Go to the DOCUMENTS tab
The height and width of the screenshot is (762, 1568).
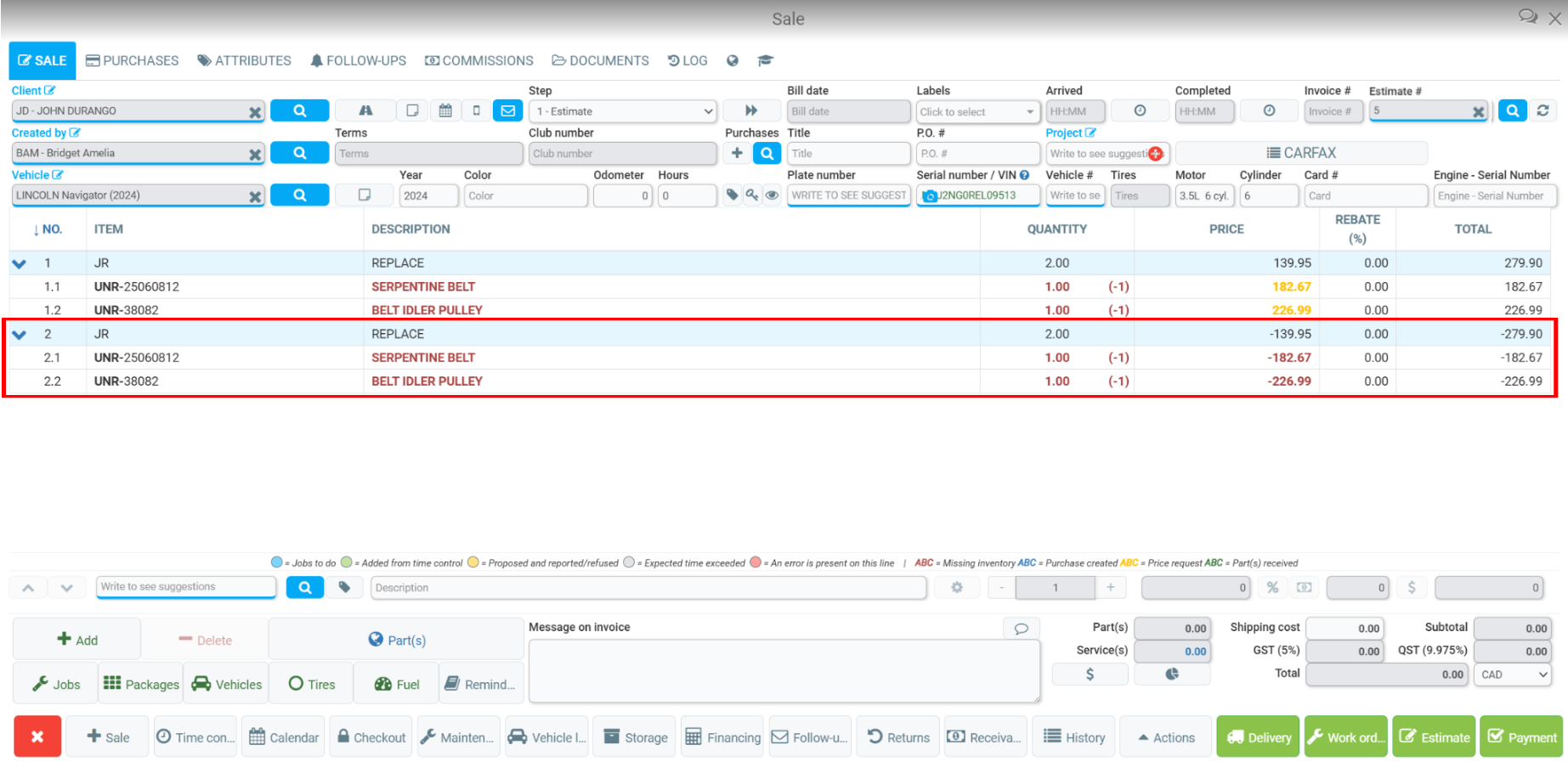coord(601,61)
